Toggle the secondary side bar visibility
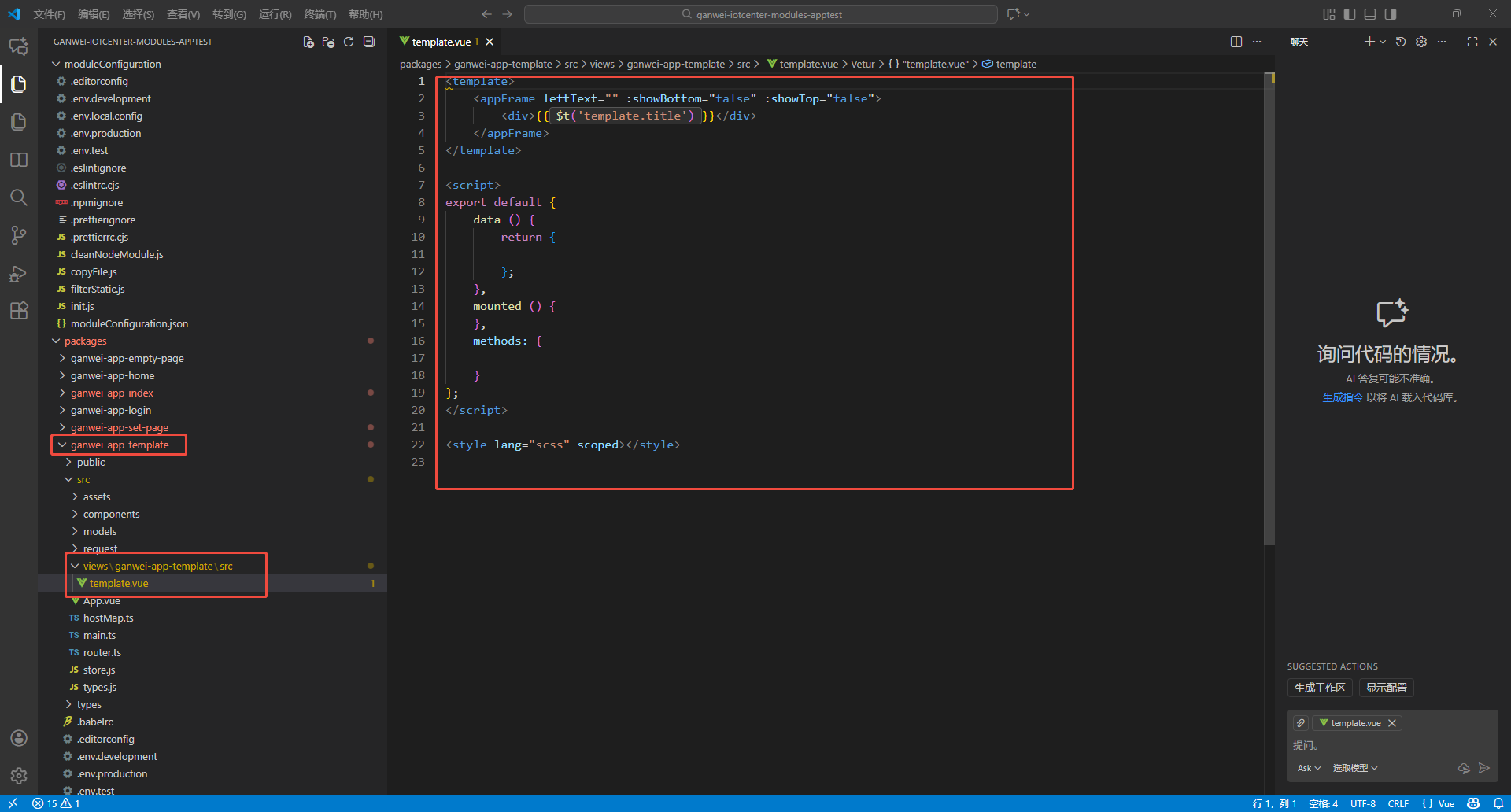This screenshot has width=1511, height=812. coord(1391,14)
